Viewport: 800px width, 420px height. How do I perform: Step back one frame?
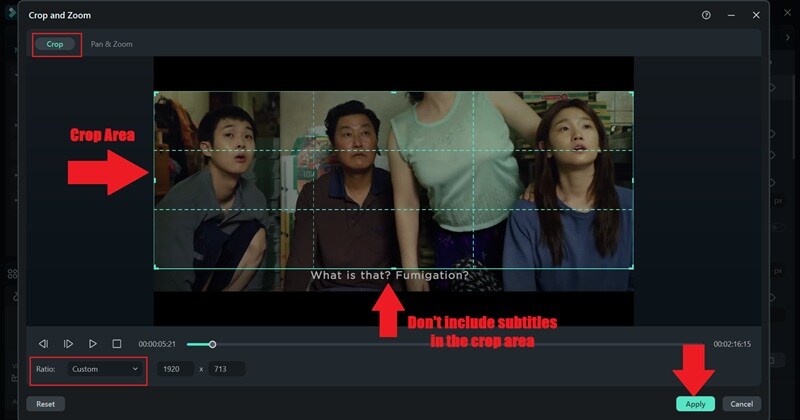pyautogui.click(x=44, y=344)
